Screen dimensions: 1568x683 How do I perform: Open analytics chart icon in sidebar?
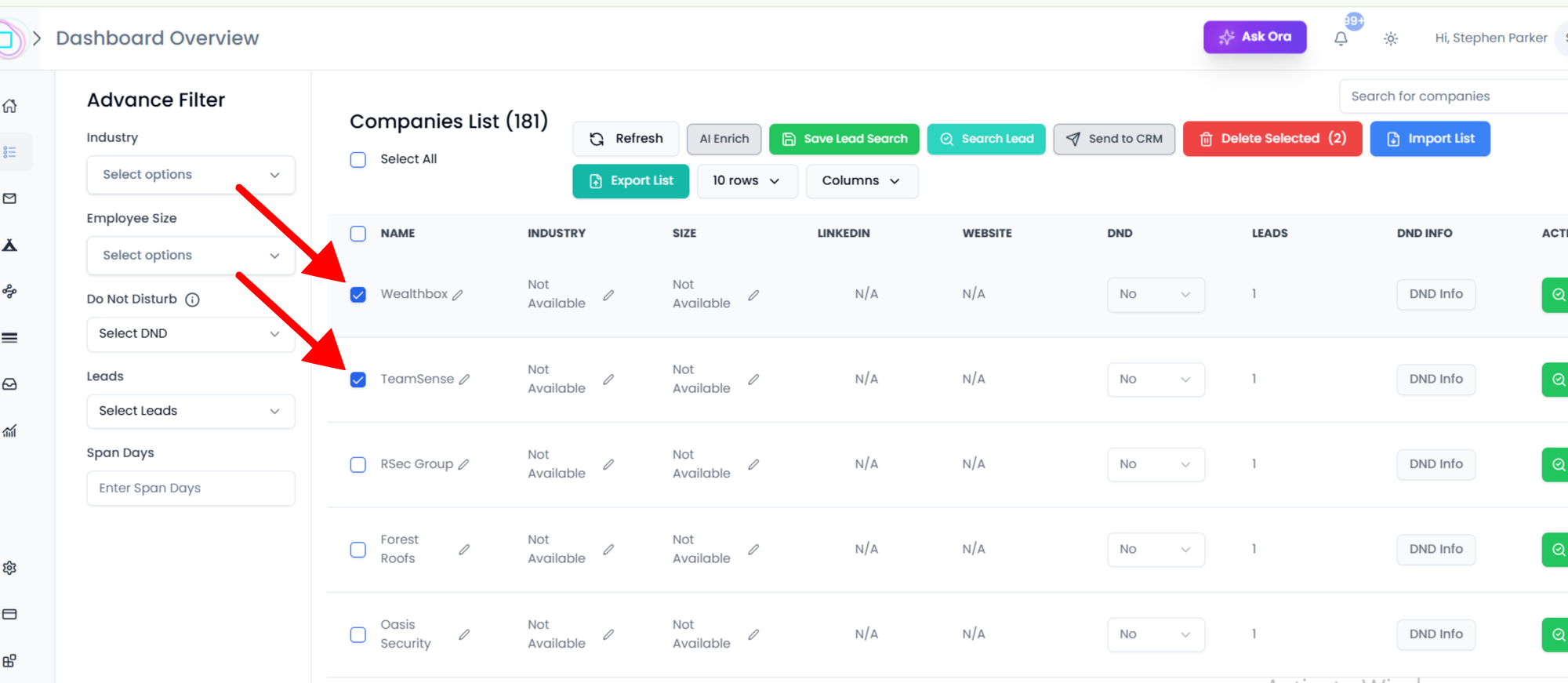(x=10, y=431)
